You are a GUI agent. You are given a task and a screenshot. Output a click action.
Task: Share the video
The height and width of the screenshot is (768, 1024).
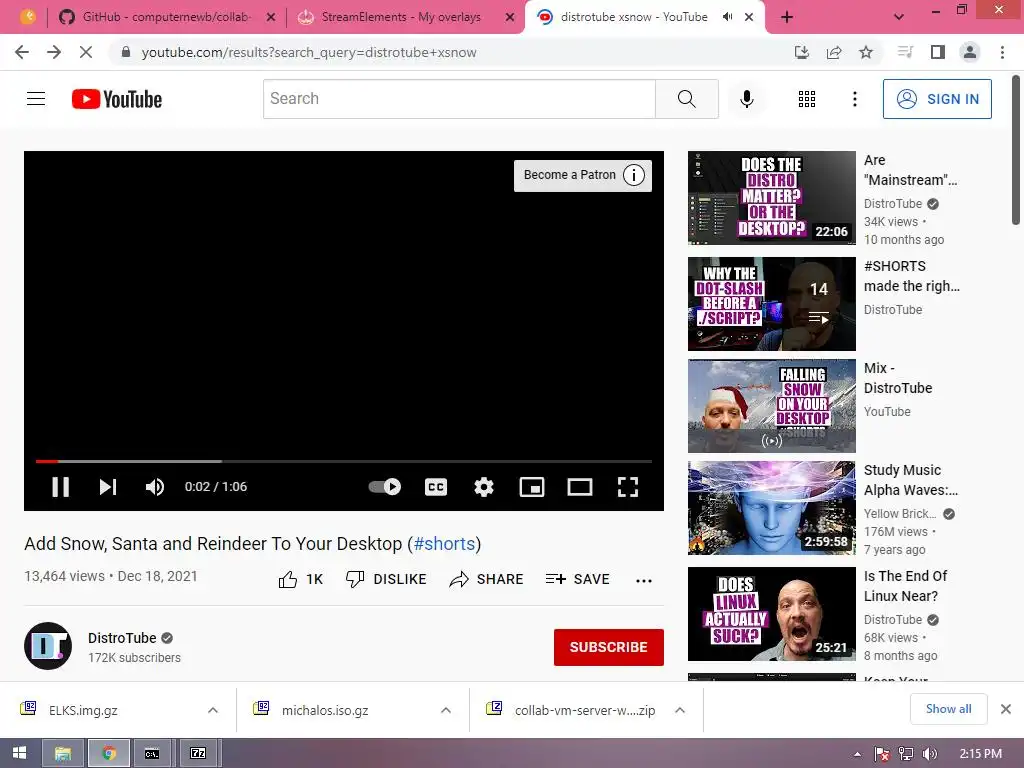487,579
